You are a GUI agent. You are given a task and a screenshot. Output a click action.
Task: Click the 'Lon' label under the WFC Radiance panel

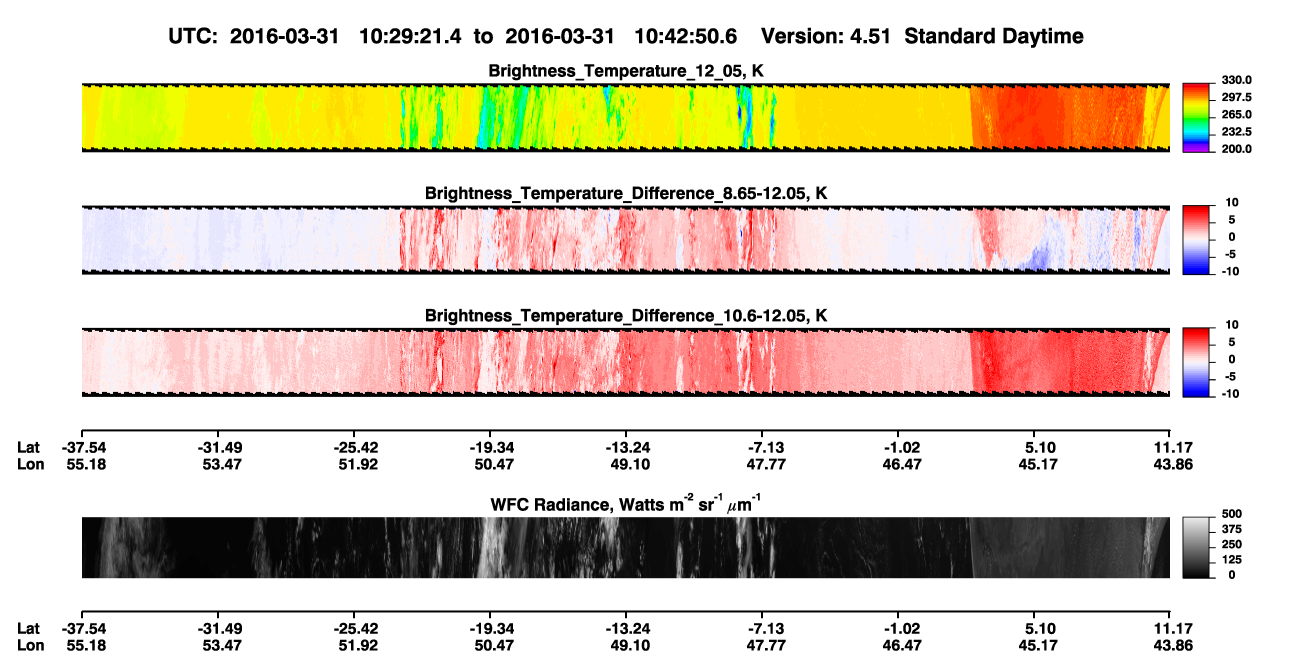[x=29, y=645]
